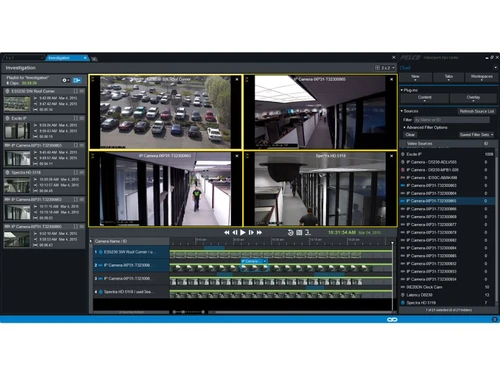Open the ES5230 SW Roof Corner clip thumbnail
Viewport: 500px width, 375px height.
click(x=17, y=104)
